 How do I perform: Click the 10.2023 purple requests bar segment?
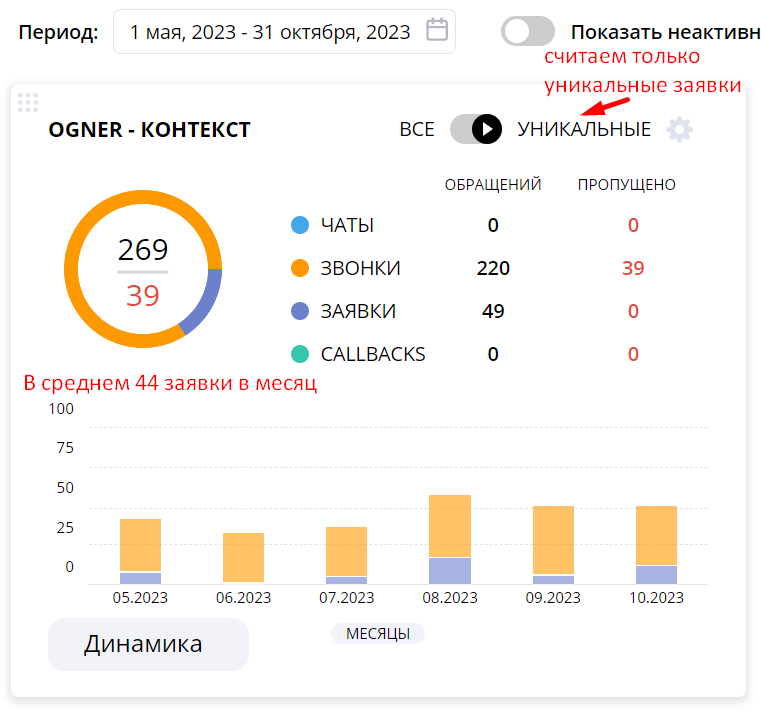[x=656, y=575]
